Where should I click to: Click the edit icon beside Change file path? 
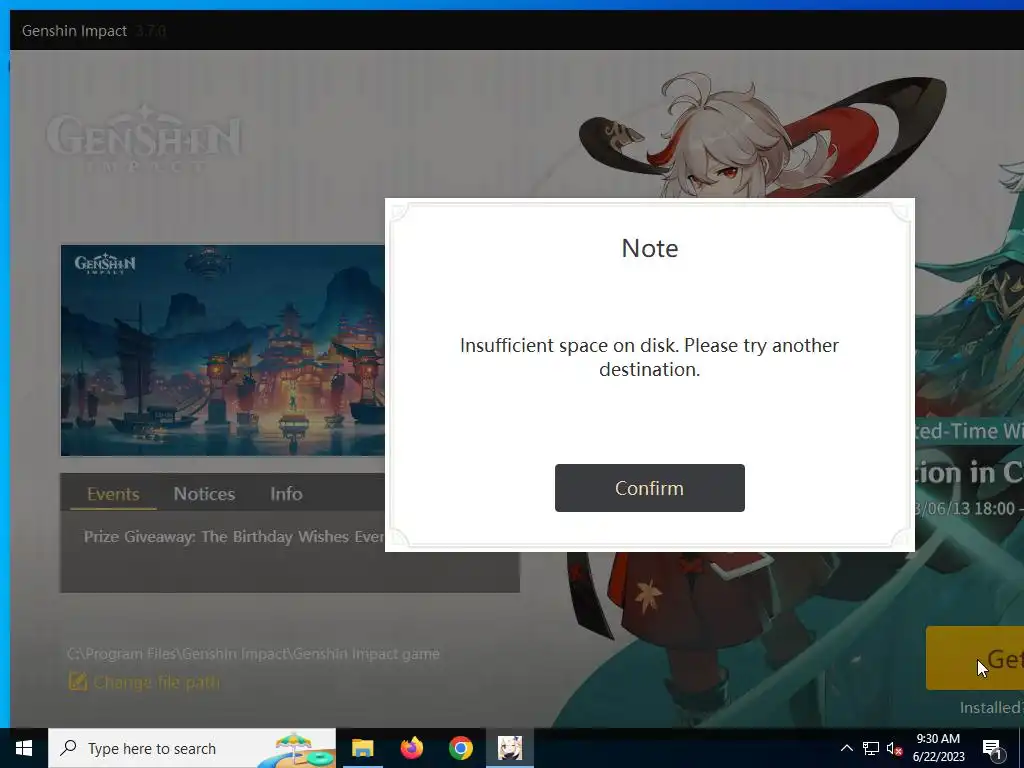(x=78, y=682)
